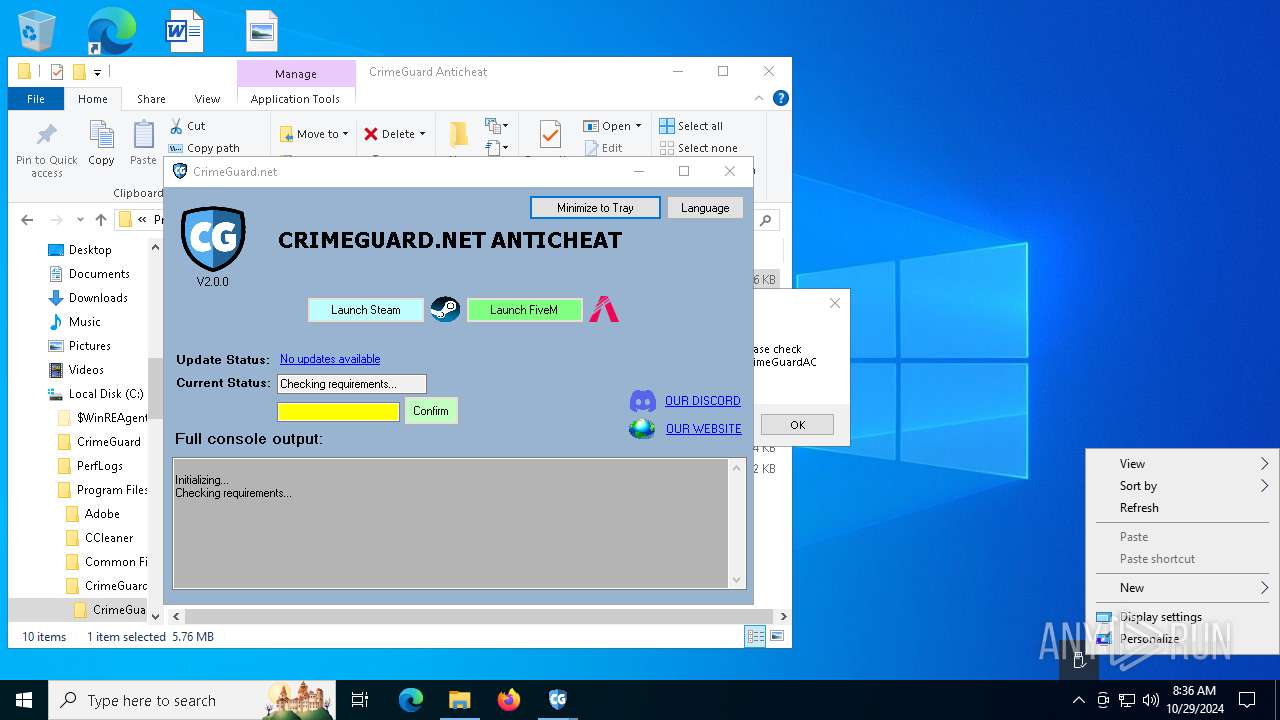Click the Confirm button

tap(431, 411)
